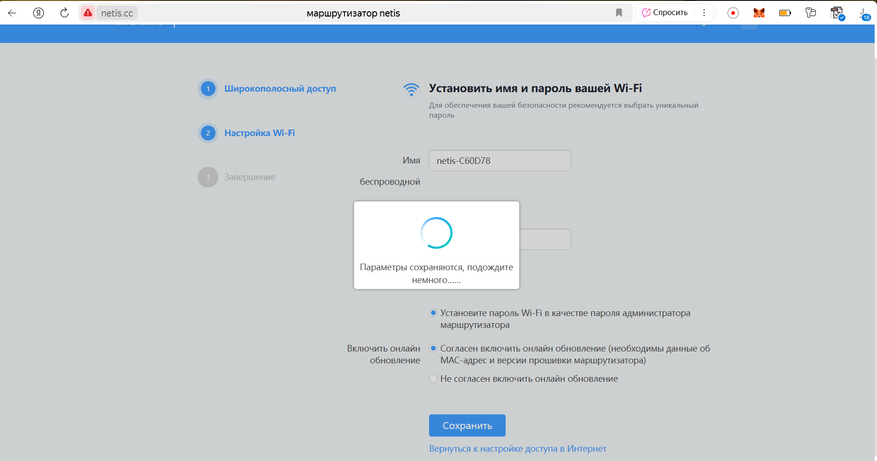Image resolution: width=877 pixels, height=461 pixels.
Task: Click the step 1 number circle
Action: [x=208, y=88]
